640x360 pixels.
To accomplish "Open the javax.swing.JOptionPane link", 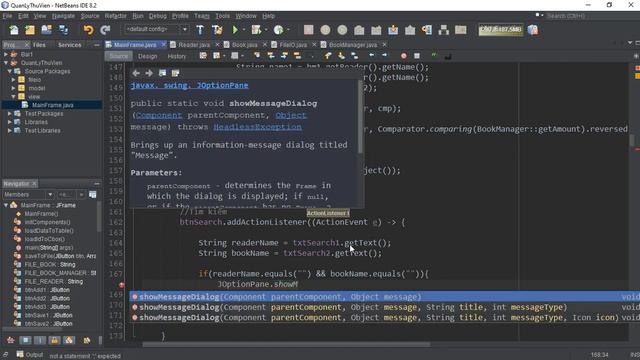I will coord(189,85).
